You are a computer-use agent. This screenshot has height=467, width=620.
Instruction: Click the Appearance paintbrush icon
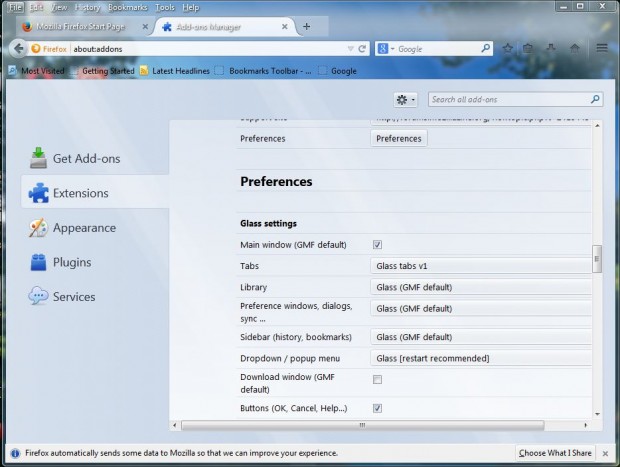[38, 228]
